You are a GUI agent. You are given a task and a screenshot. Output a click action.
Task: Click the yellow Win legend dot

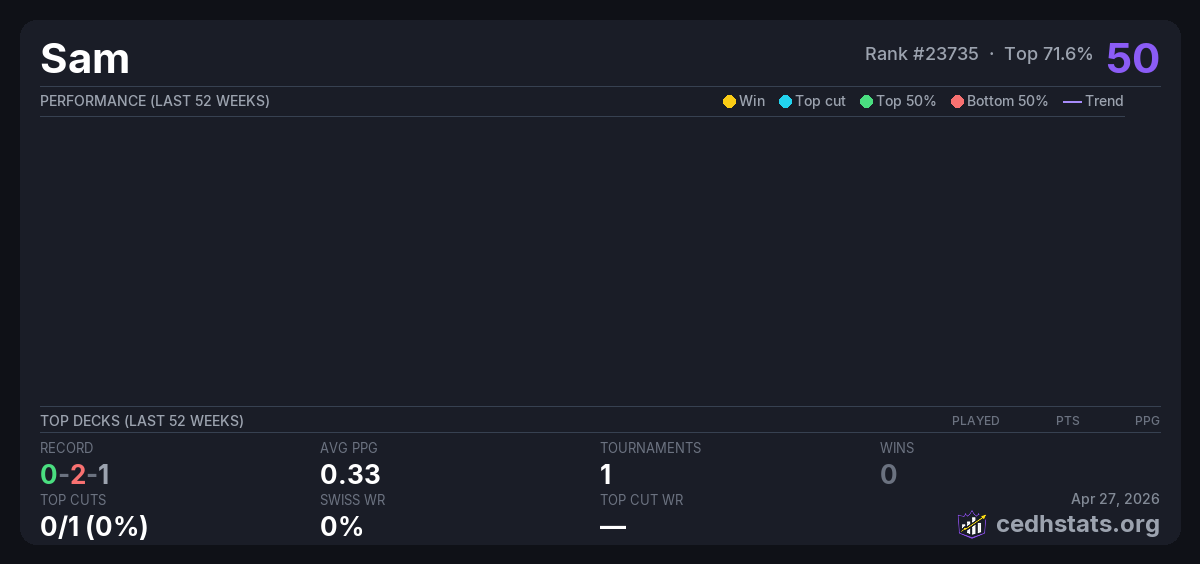729,101
